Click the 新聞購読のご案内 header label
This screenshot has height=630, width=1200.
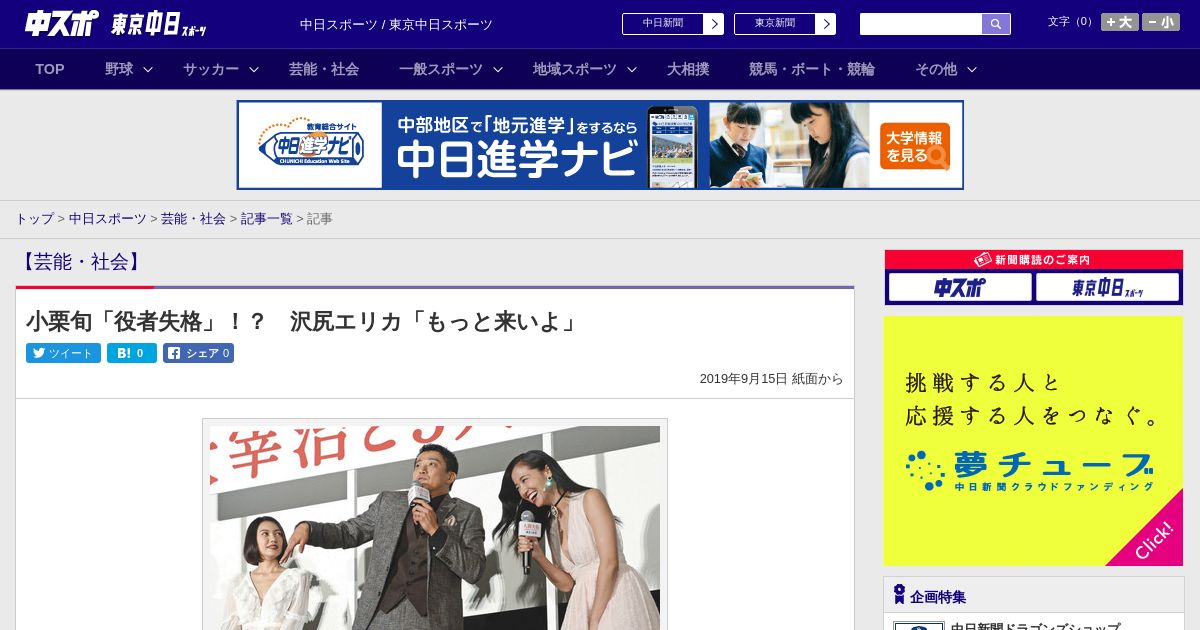click(1033, 259)
